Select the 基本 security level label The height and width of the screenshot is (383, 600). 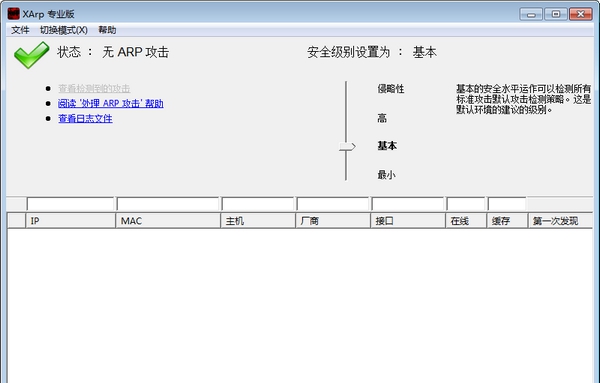pyautogui.click(x=387, y=146)
